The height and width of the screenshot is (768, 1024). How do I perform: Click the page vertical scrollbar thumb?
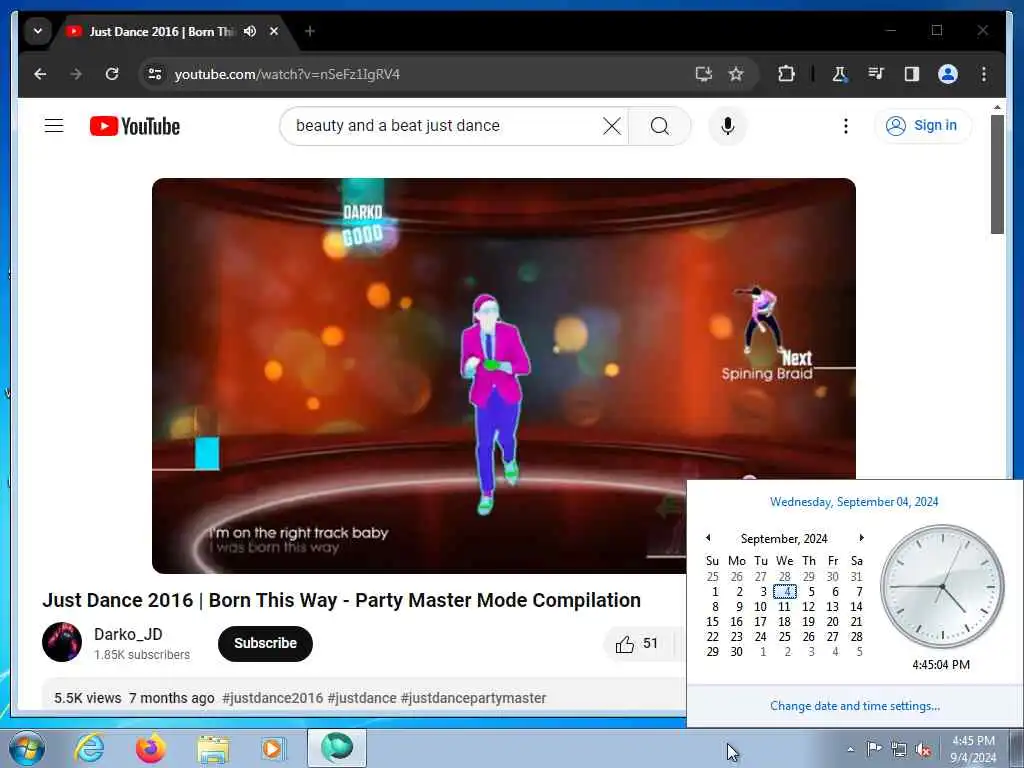[x=997, y=174]
